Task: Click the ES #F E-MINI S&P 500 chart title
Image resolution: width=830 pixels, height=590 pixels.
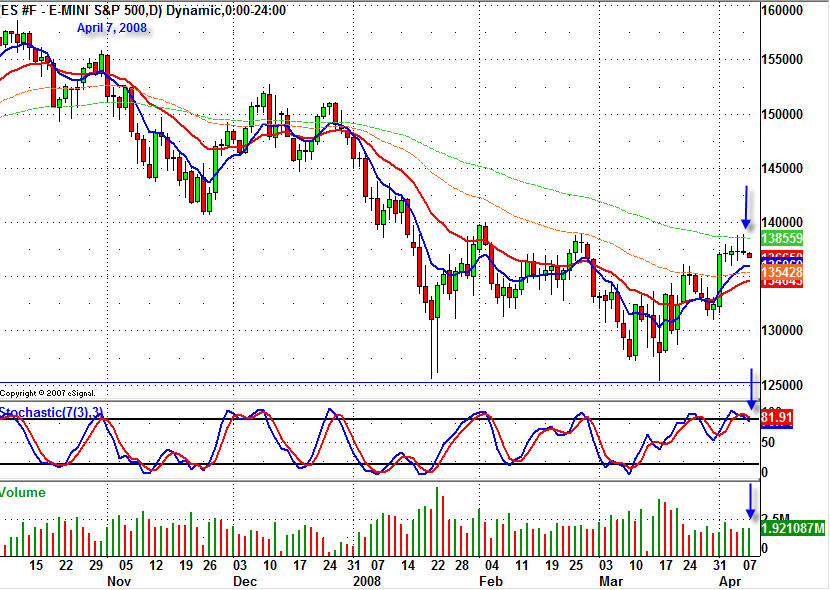Action: [143, 10]
